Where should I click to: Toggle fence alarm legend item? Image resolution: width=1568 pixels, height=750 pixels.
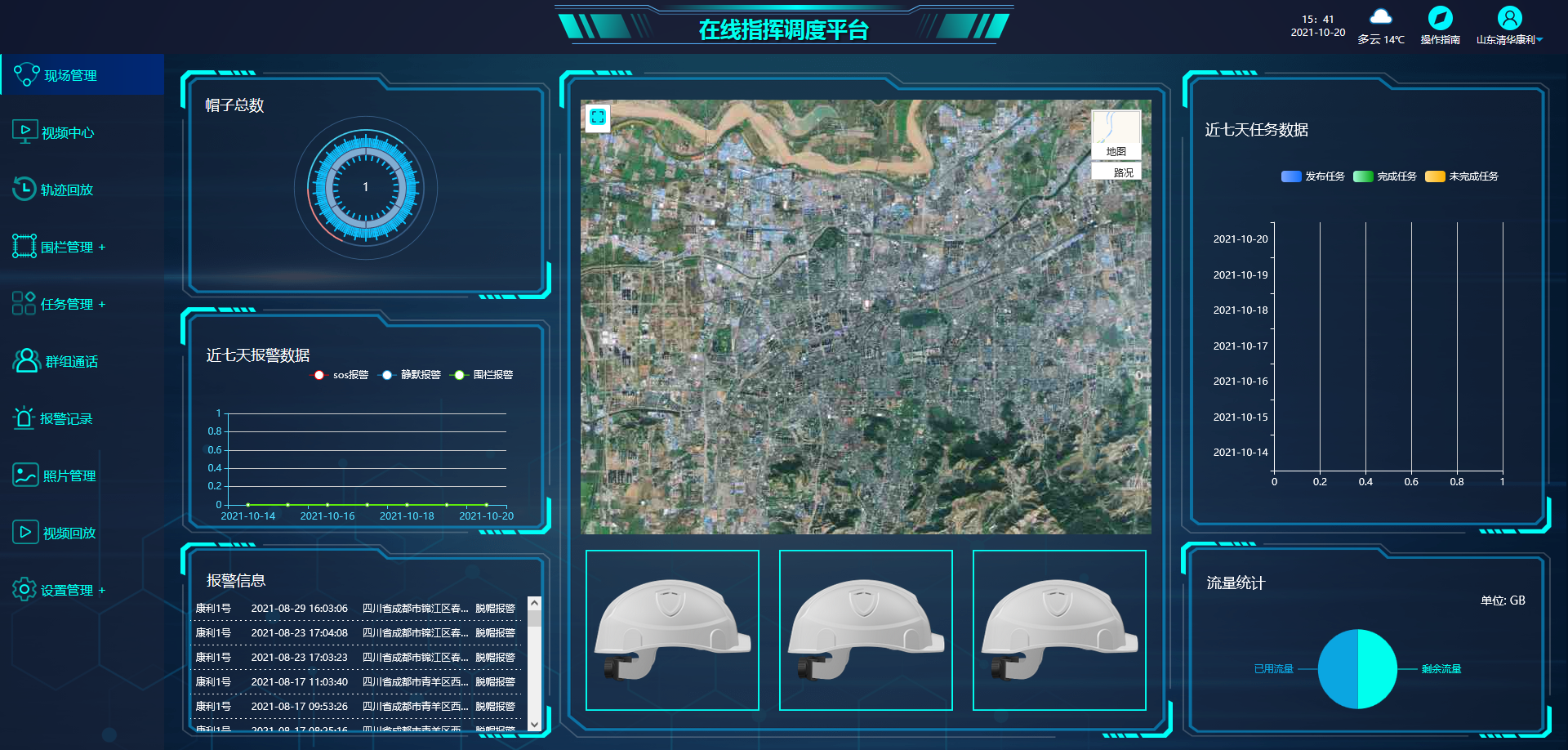coord(460,375)
